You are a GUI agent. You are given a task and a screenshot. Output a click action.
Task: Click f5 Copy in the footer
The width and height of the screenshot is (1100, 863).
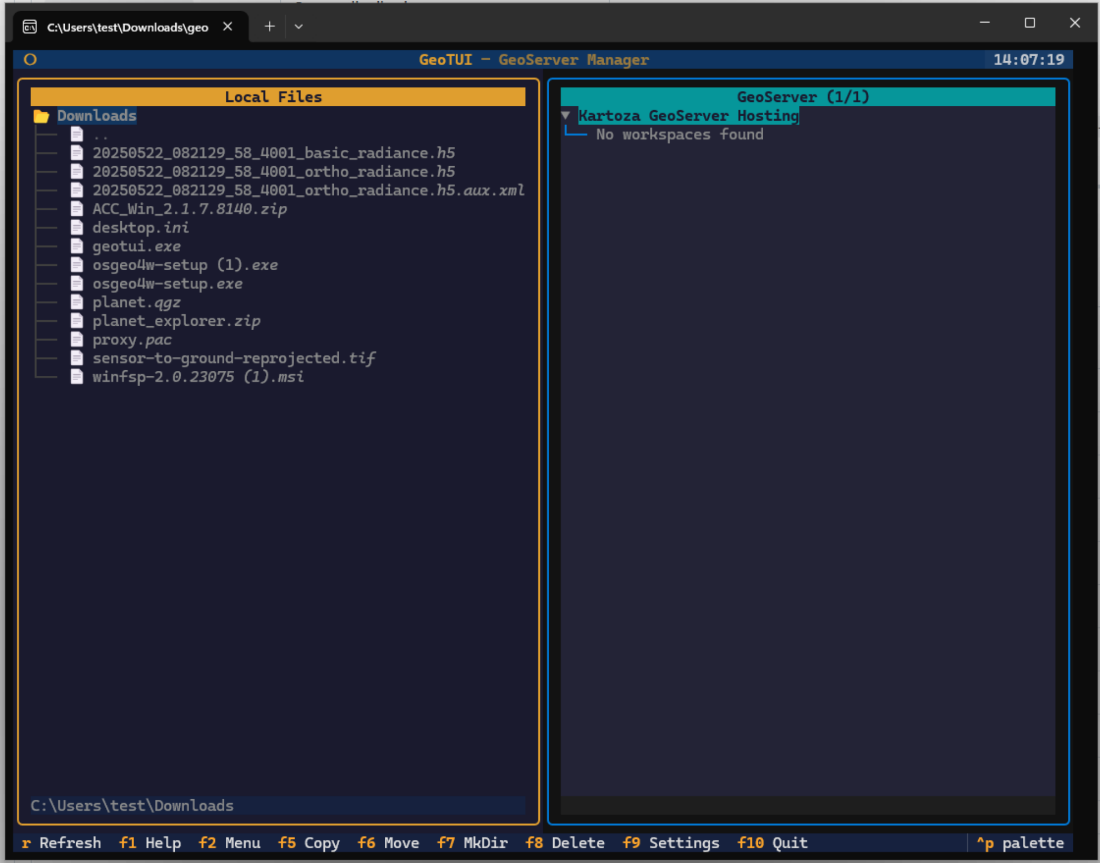[309, 843]
